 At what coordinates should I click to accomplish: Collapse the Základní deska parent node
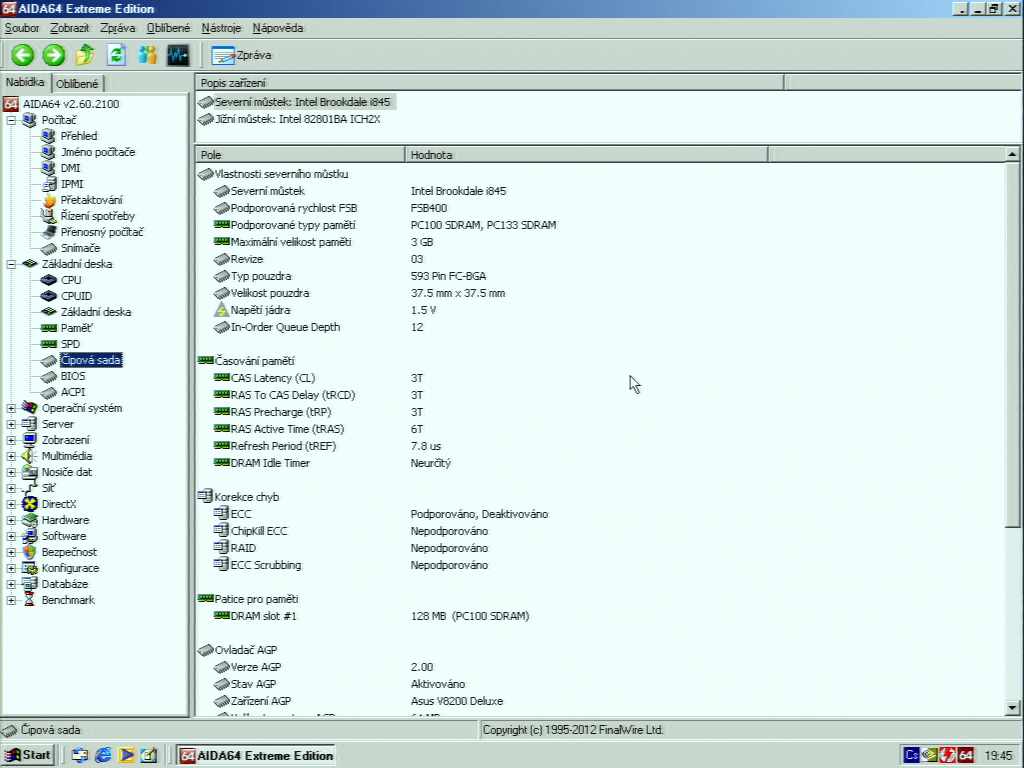[11, 264]
